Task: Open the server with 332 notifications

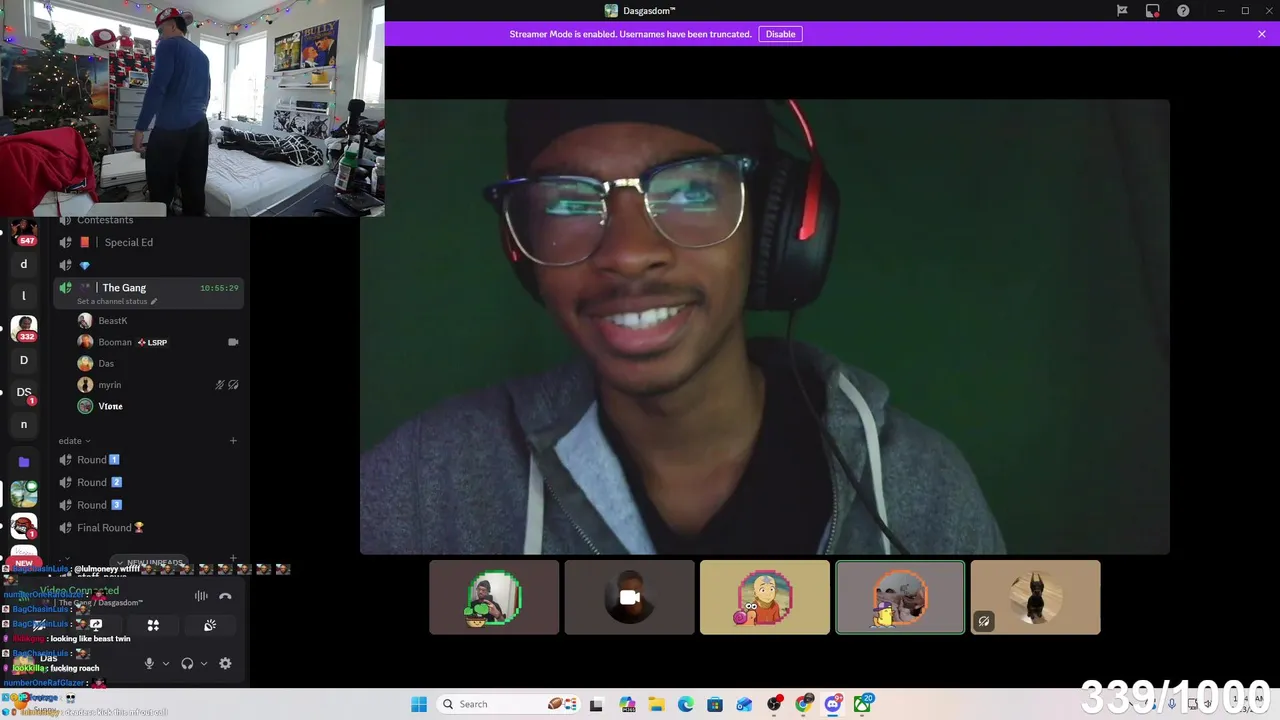Action: pos(24,328)
